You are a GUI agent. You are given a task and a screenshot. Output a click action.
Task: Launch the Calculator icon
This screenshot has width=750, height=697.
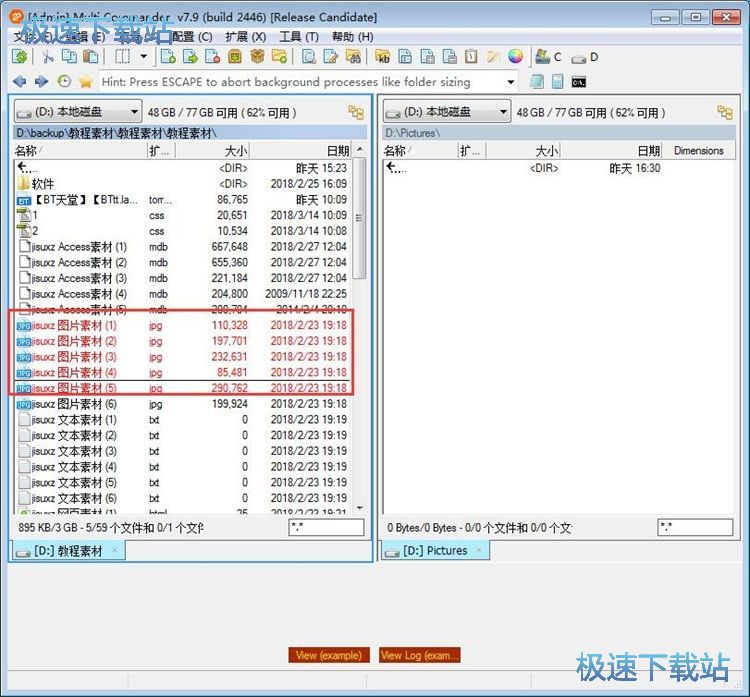557,82
